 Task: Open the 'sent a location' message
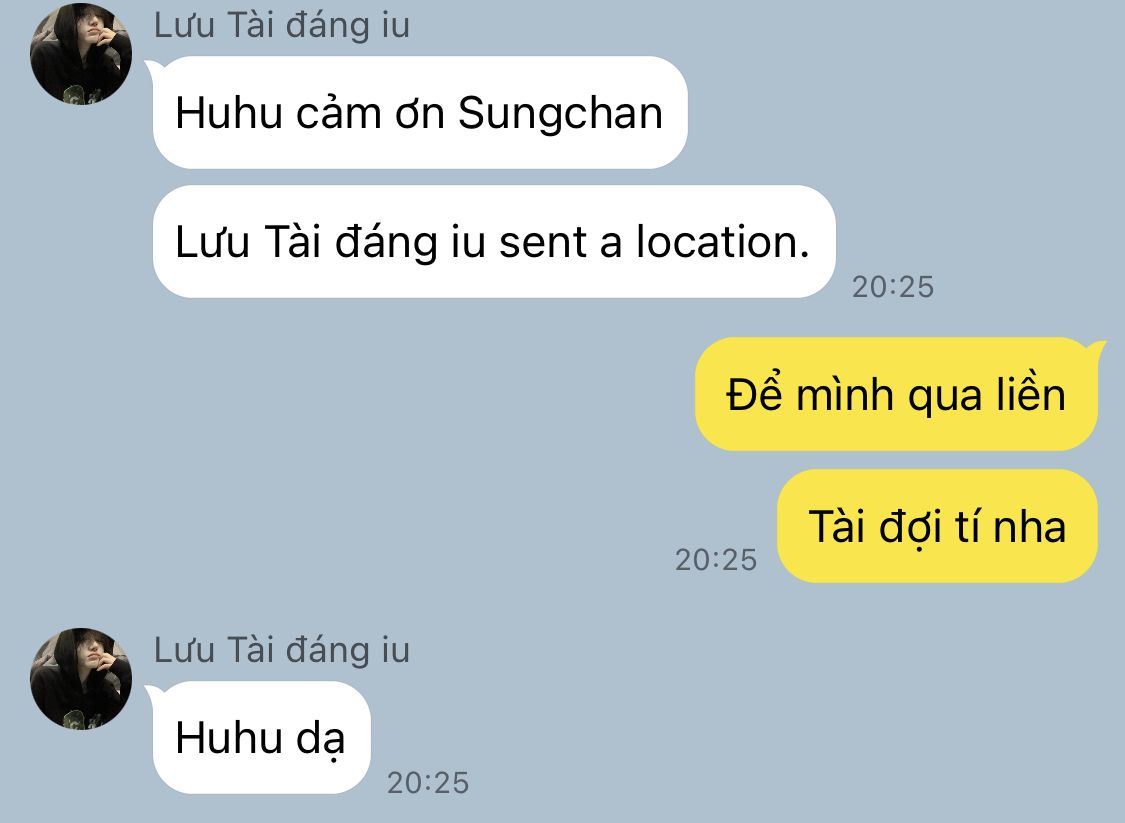click(x=494, y=242)
